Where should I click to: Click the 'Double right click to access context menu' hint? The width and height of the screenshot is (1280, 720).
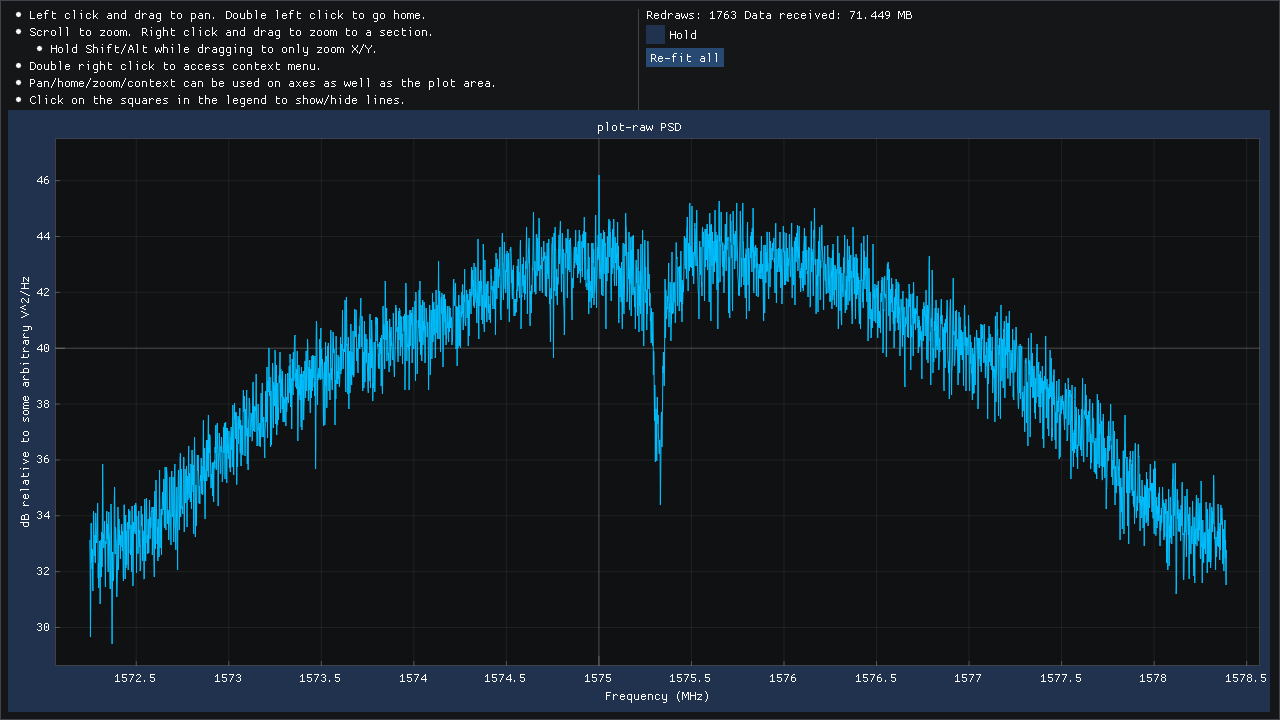click(x=175, y=66)
